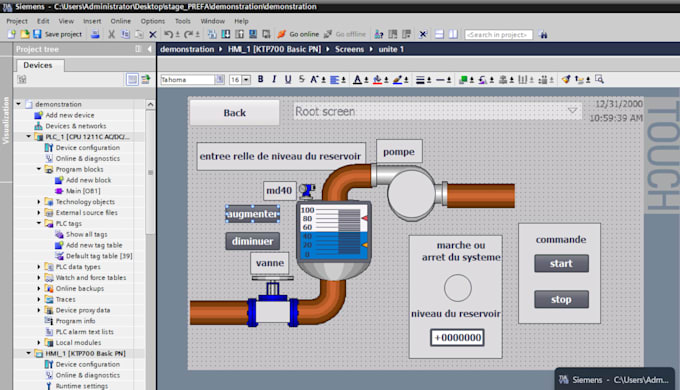Image resolution: width=680 pixels, height=390 pixels.
Task: Redo the last action
Action: 188,34
